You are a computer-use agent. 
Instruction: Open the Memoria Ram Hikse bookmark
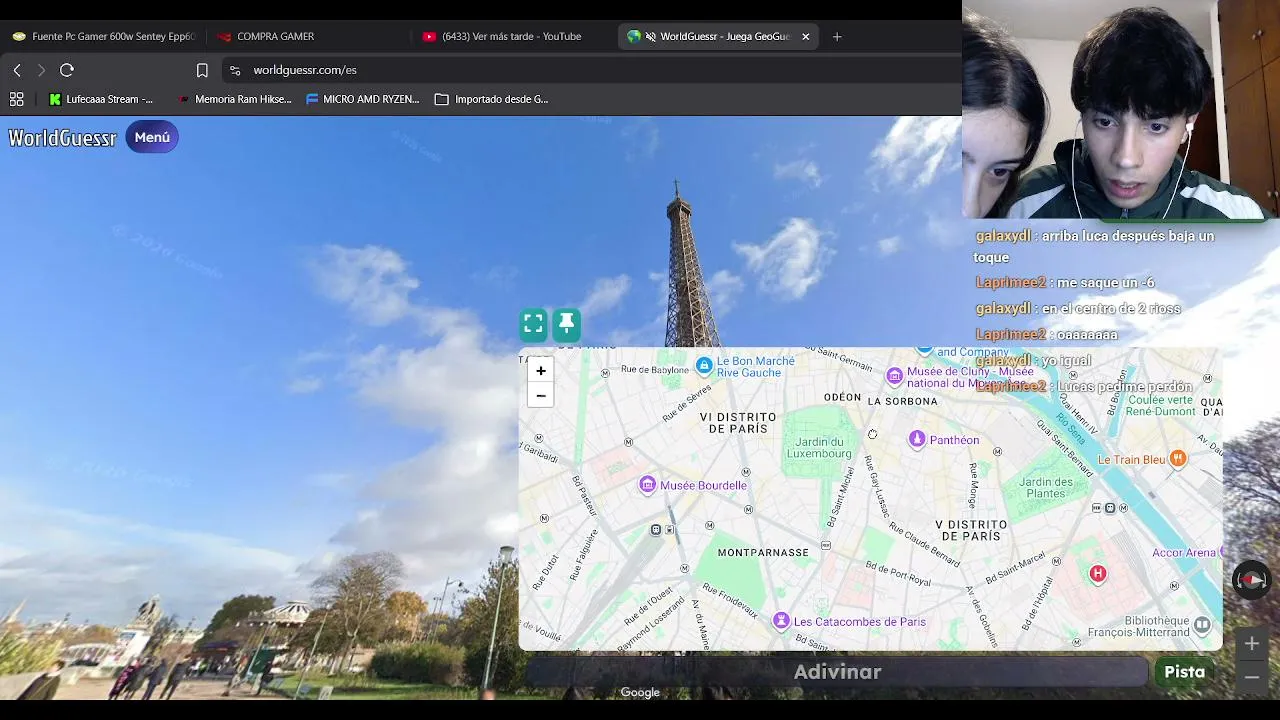(234, 99)
